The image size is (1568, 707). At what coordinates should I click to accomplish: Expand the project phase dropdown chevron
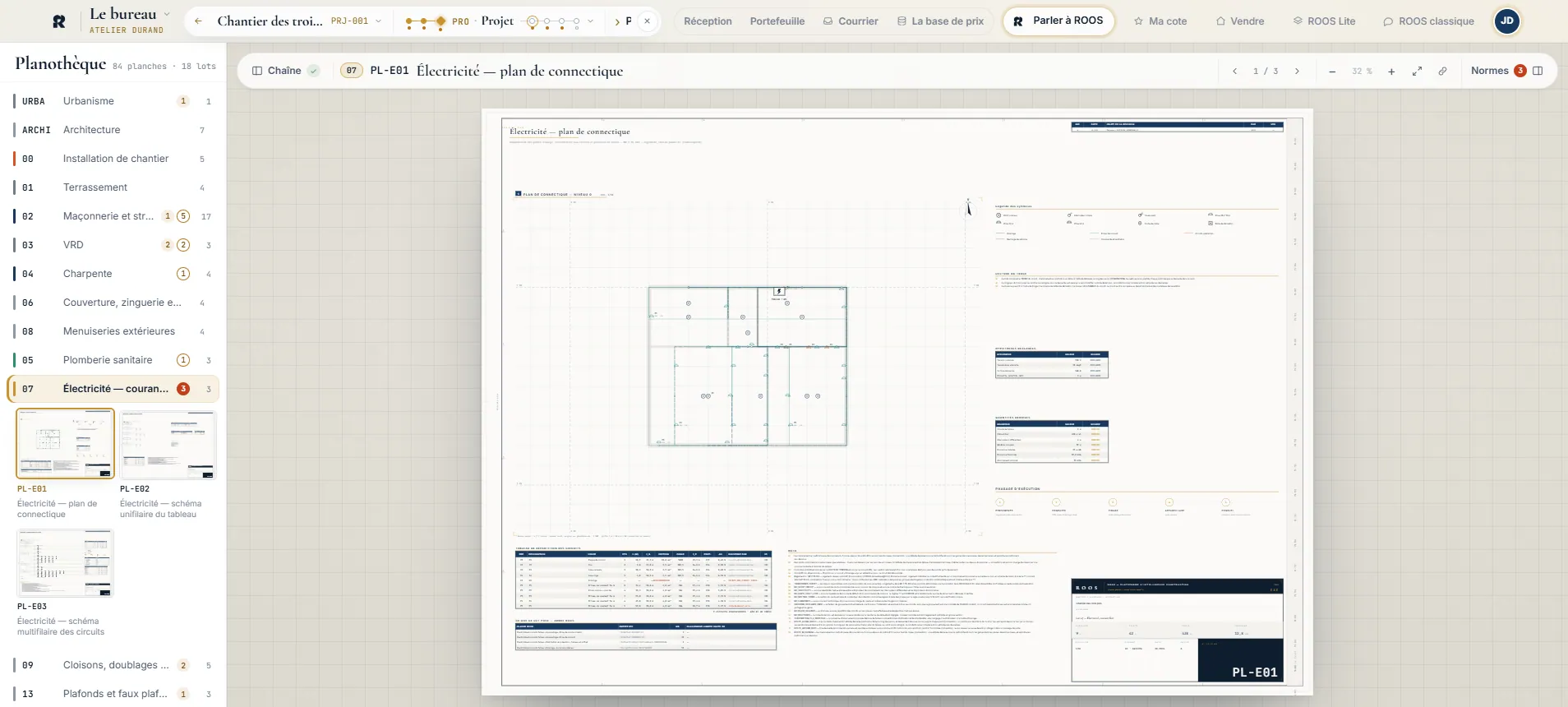coord(590,21)
